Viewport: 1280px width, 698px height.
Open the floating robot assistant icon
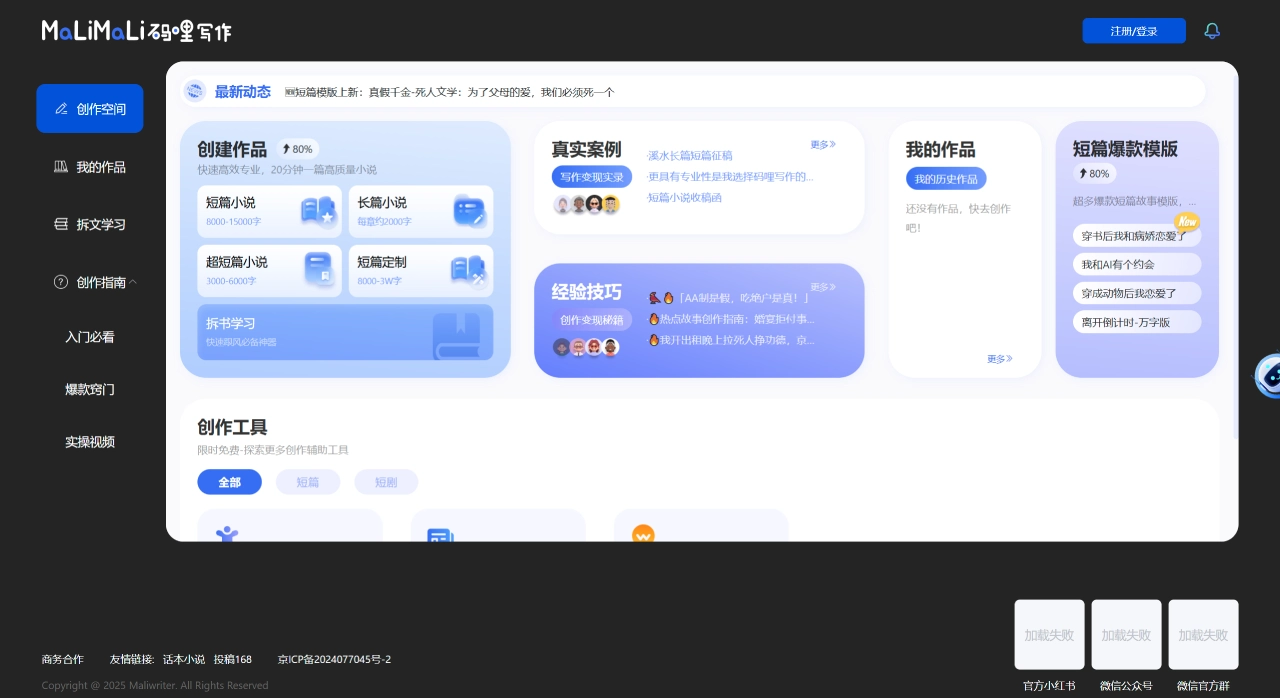pyautogui.click(x=1268, y=376)
